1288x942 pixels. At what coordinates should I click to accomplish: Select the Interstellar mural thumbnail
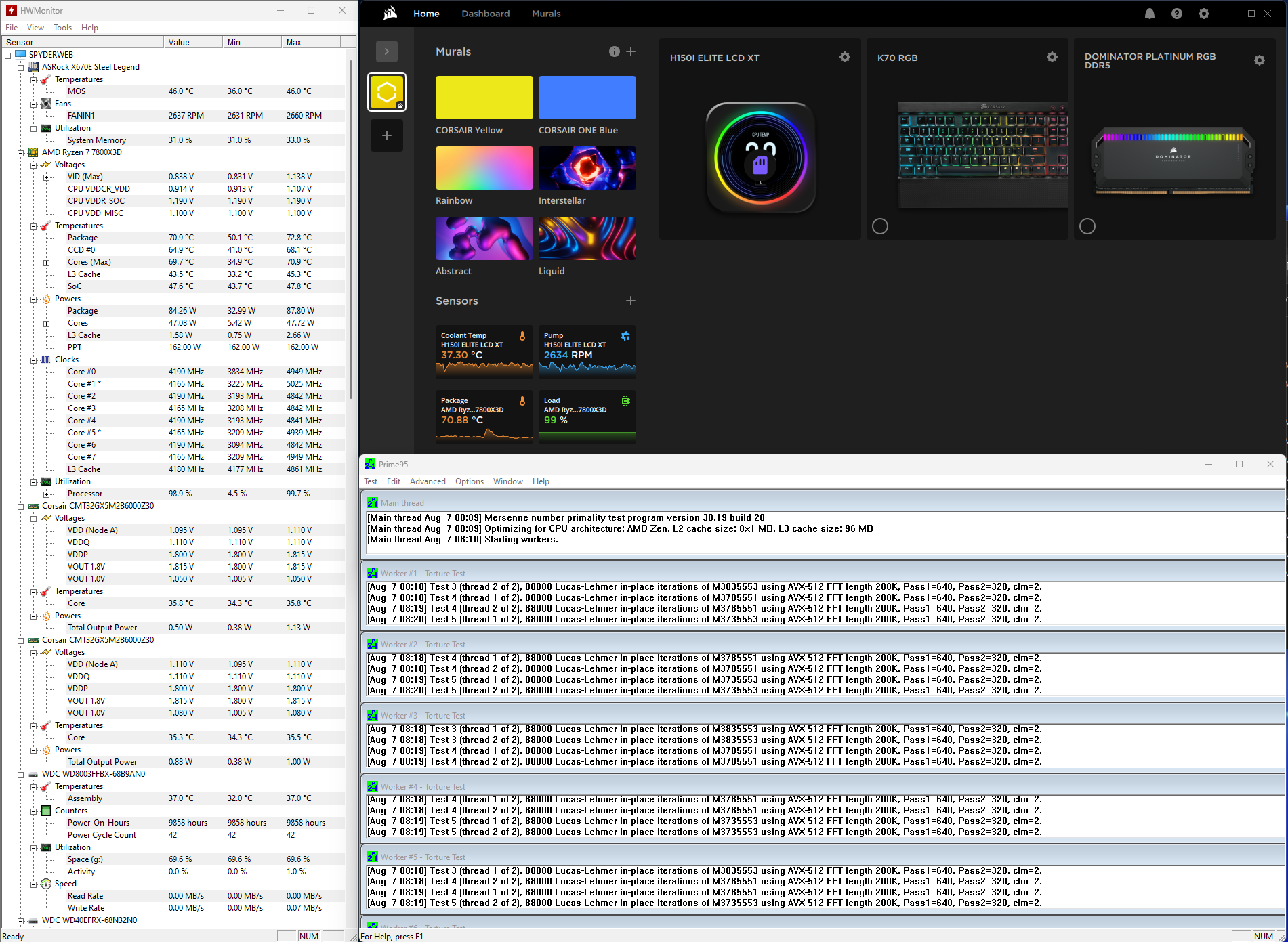(587, 168)
